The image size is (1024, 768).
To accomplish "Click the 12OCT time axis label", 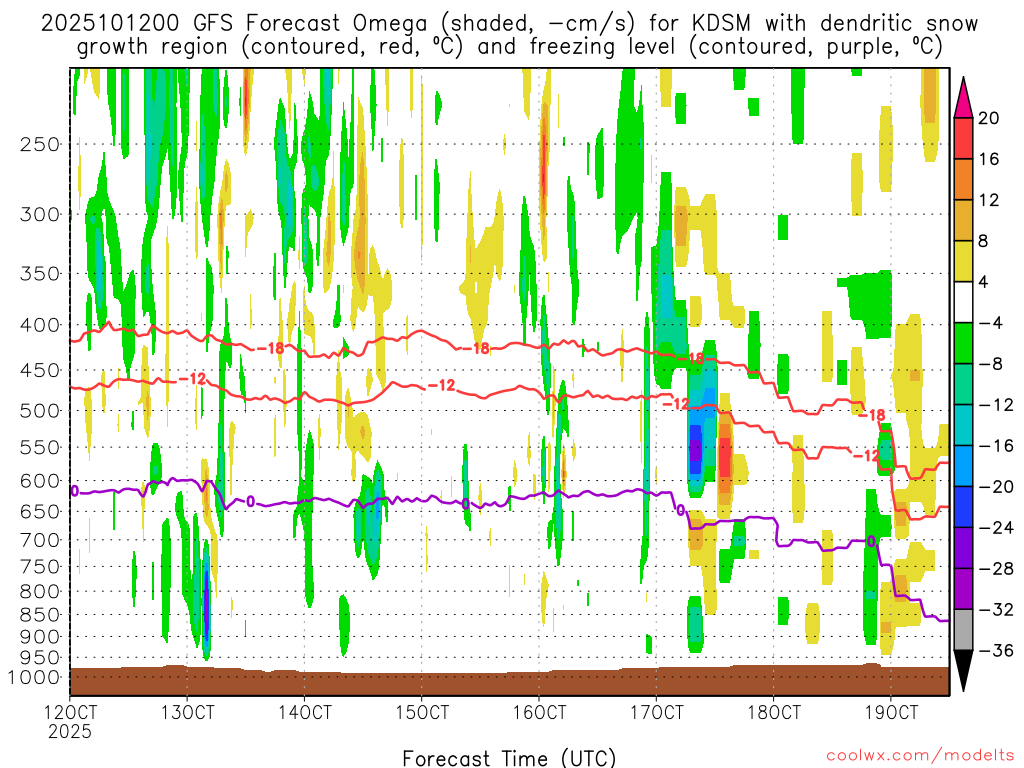I will point(70,712).
